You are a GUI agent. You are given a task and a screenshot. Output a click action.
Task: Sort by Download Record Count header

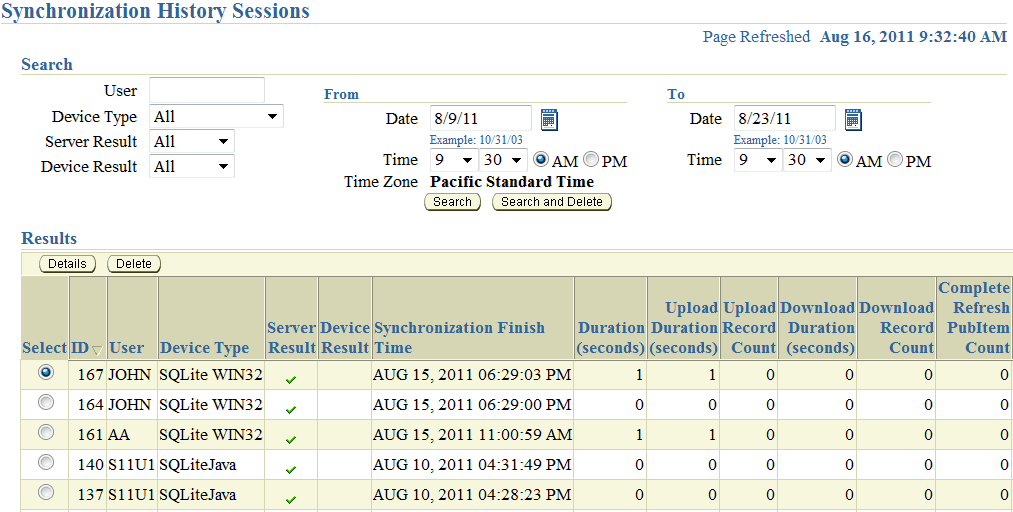[897, 328]
